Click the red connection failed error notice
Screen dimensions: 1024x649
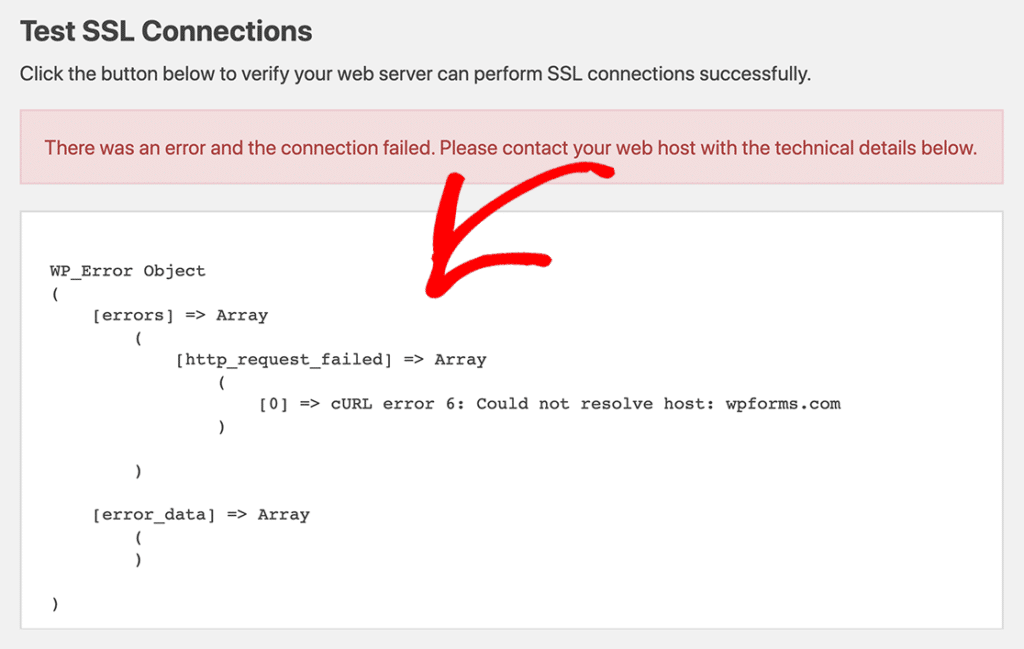(x=510, y=148)
